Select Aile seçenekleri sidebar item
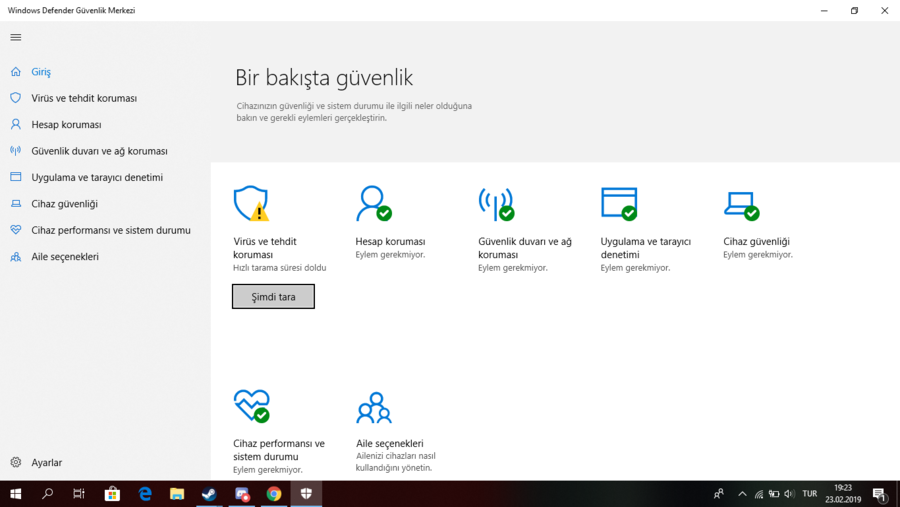Viewport: 900px width, 507px height. click(65, 257)
